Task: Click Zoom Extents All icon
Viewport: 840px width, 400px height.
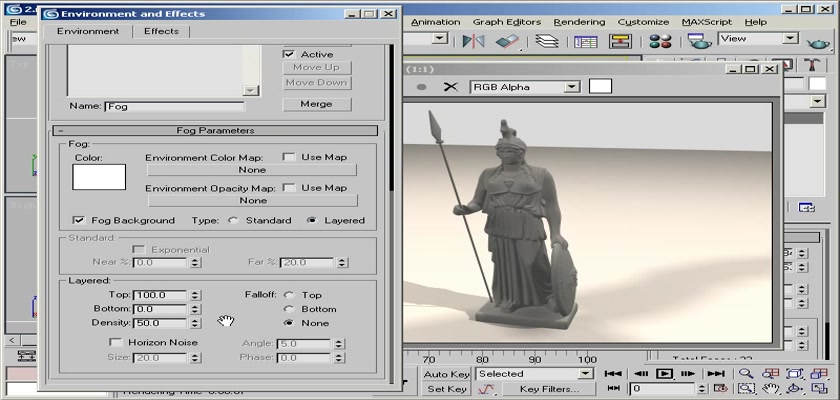Action: 820,374
